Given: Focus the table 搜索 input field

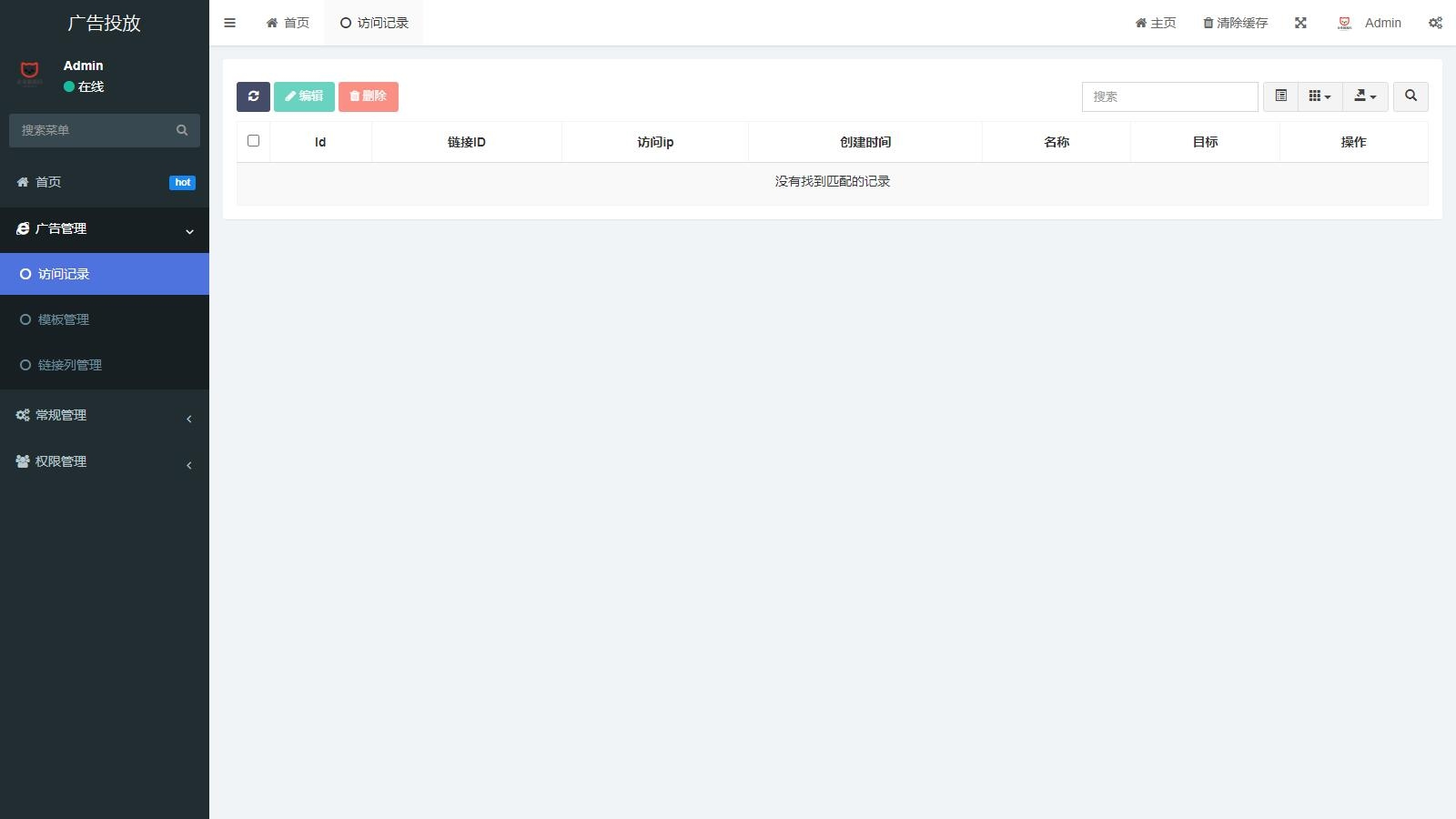Looking at the screenshot, I should (x=1169, y=96).
